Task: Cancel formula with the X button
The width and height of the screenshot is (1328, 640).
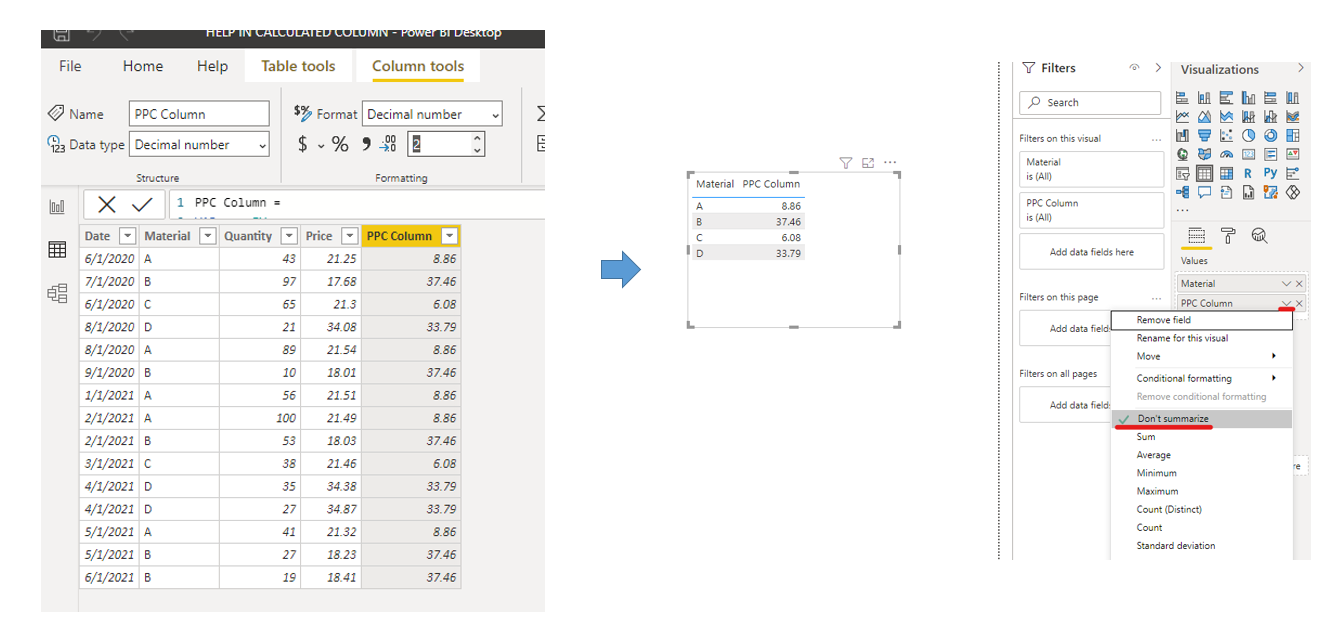Action: click(107, 204)
